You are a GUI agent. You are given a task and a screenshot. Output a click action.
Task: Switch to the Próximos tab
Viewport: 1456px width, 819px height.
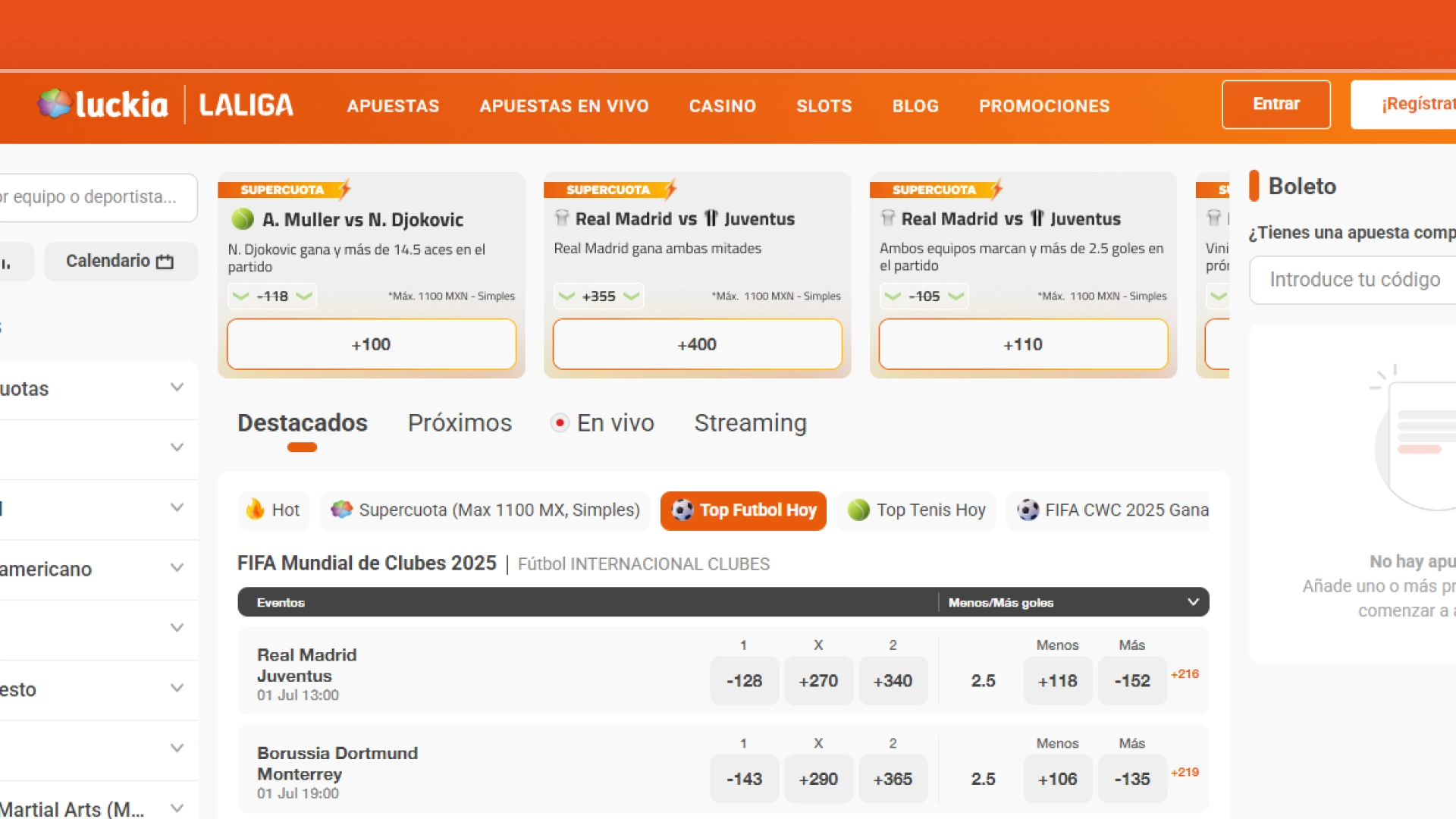(x=460, y=423)
